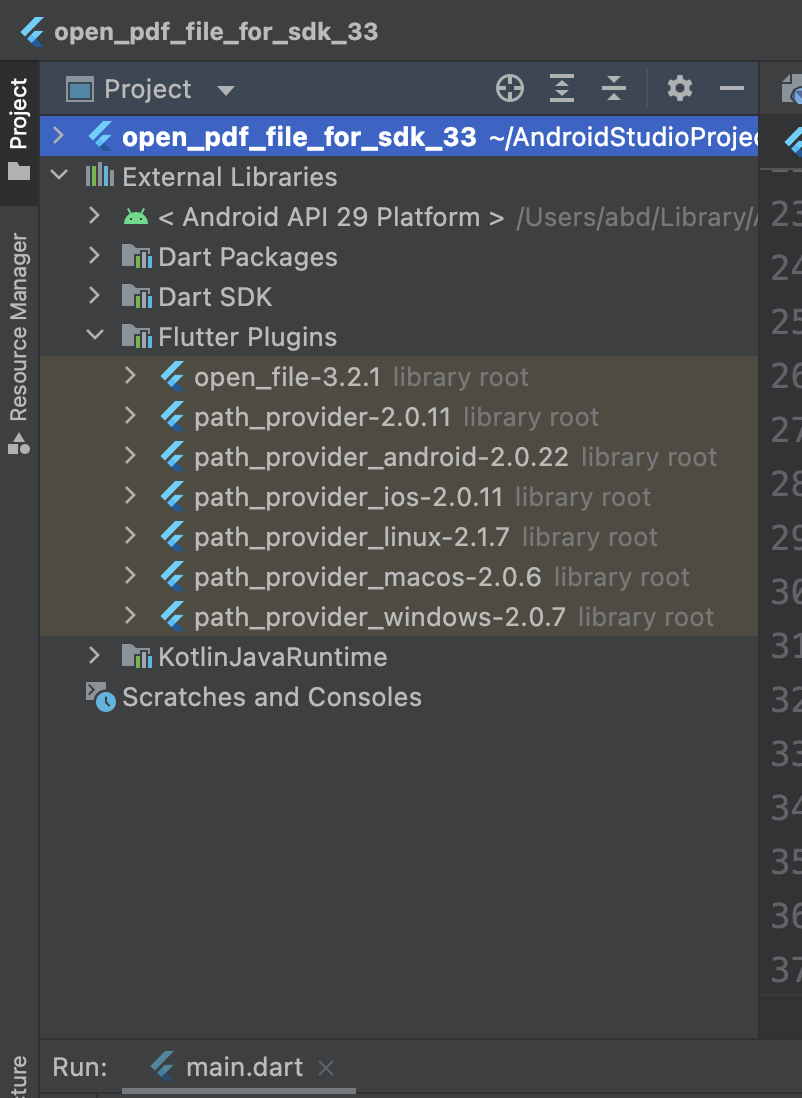Click the Expand All toolbar icon
This screenshot has width=802, height=1098.
[x=562, y=89]
